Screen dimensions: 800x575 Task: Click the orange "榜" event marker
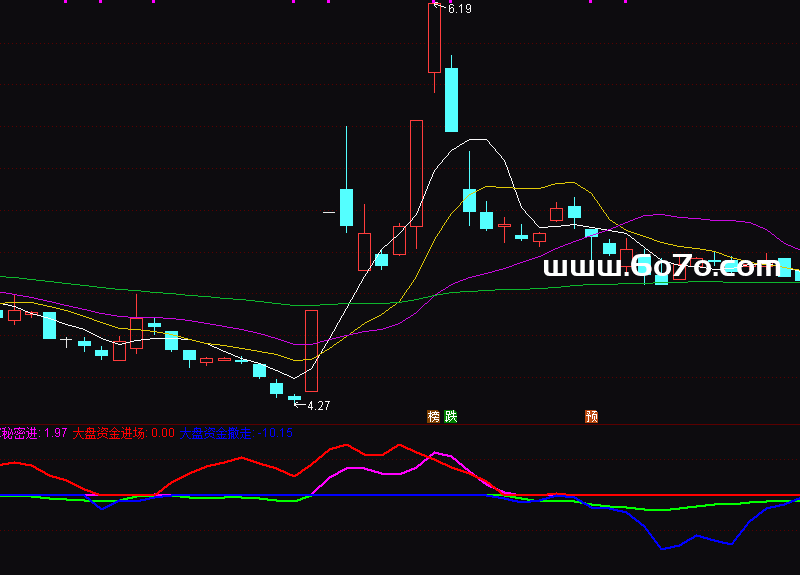click(x=434, y=416)
